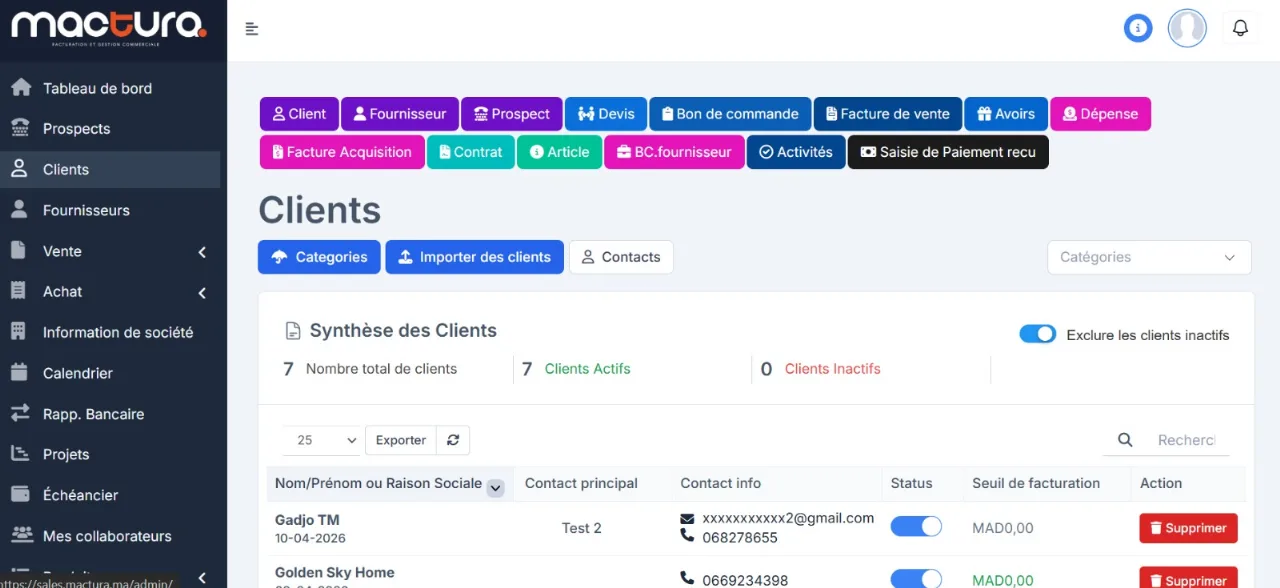Open the user avatar profile menu
Screen dimensions: 1280x588
[x=1187, y=28]
